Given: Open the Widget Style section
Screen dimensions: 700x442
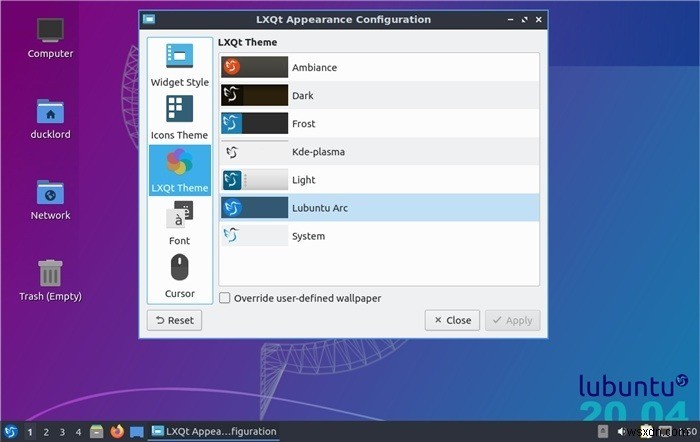Looking at the screenshot, I should tap(179, 65).
